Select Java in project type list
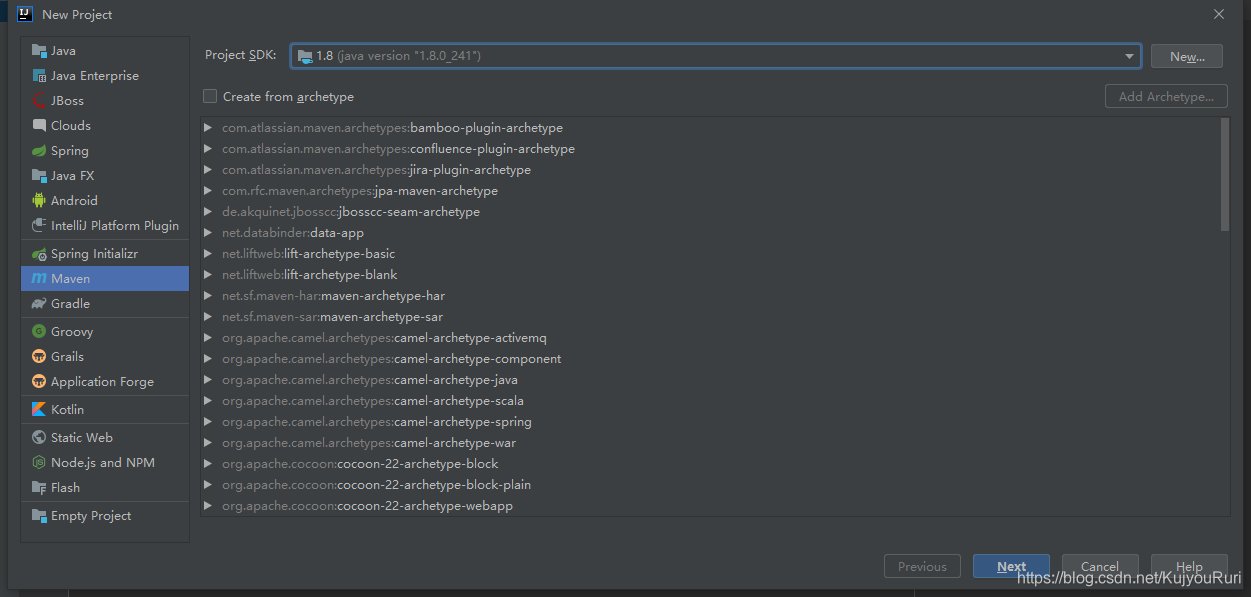The image size is (1251, 597). (105, 51)
